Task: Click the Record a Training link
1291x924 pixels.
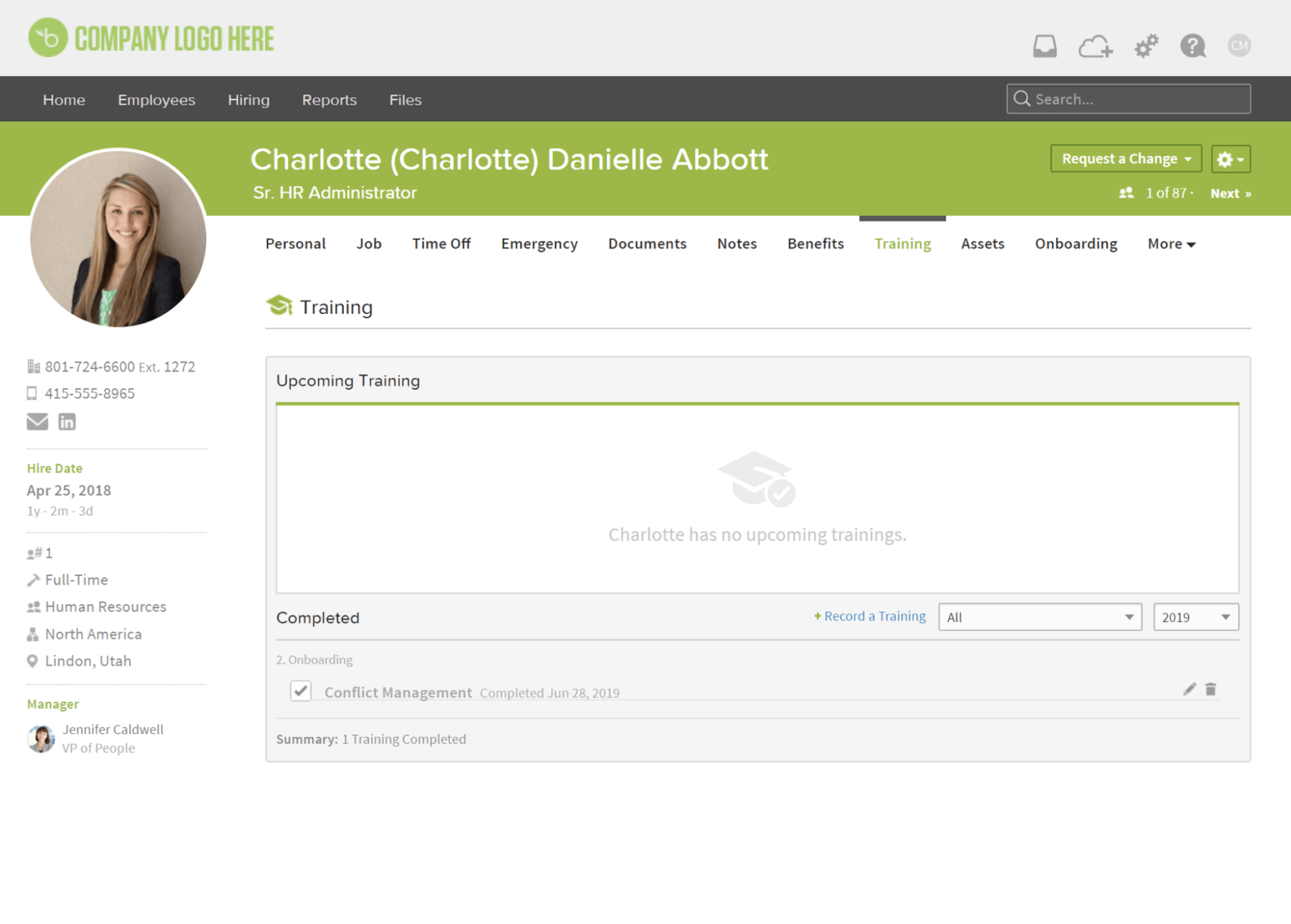Action: [870, 616]
